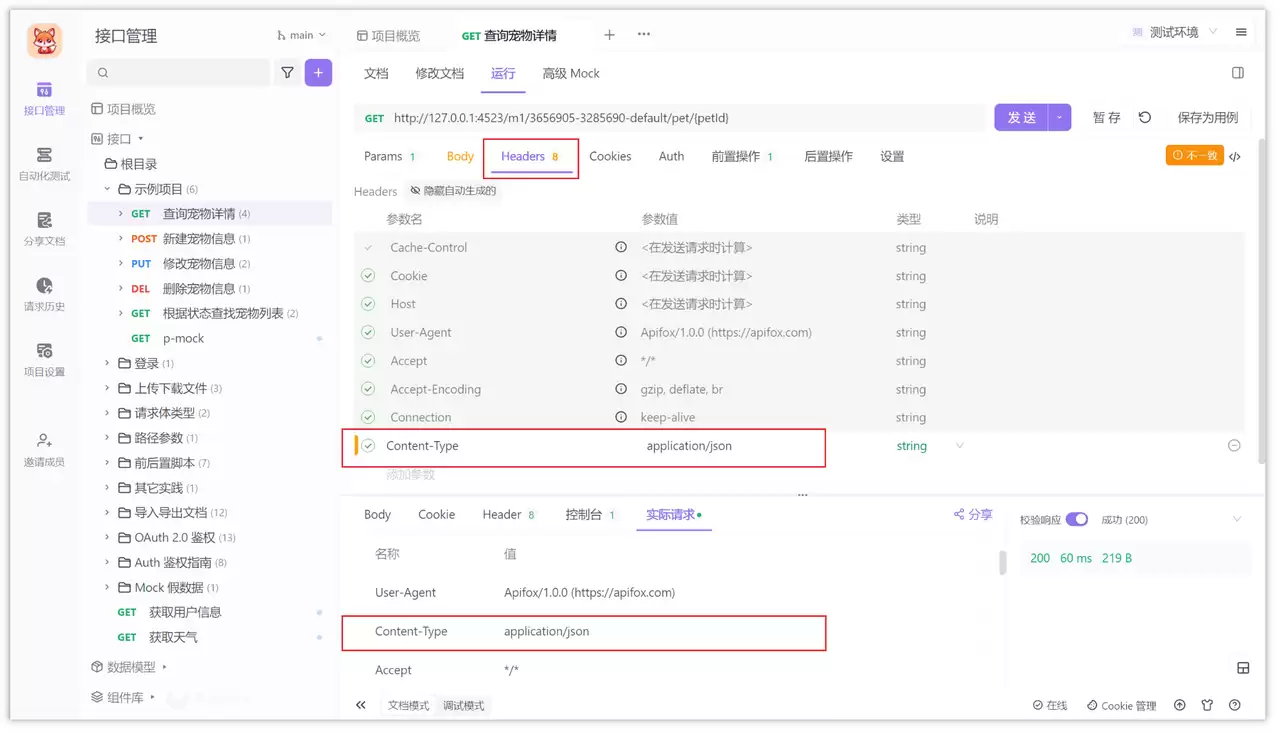Viewport: 1280px width, 733px height.
Task: Switch to 高级 Mock tab
Action: (571, 73)
